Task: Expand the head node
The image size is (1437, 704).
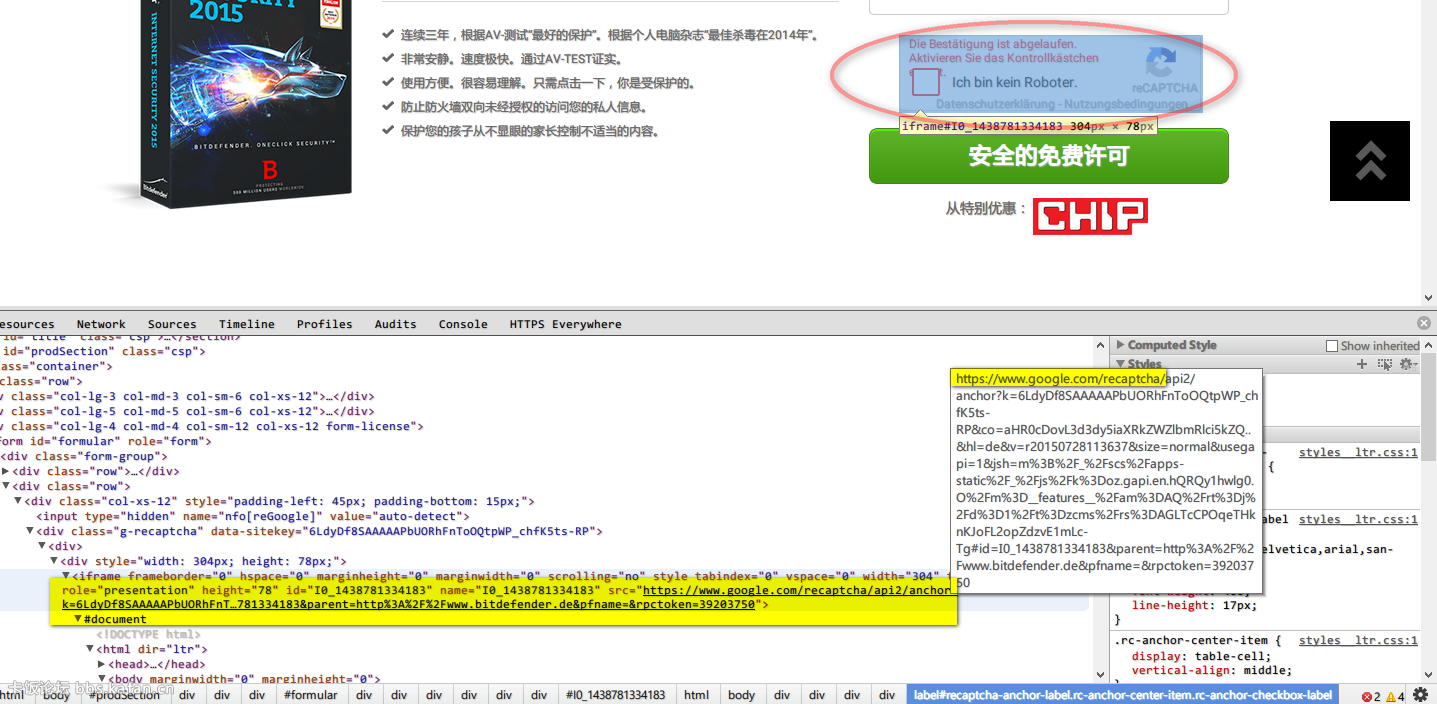Action: [101, 664]
